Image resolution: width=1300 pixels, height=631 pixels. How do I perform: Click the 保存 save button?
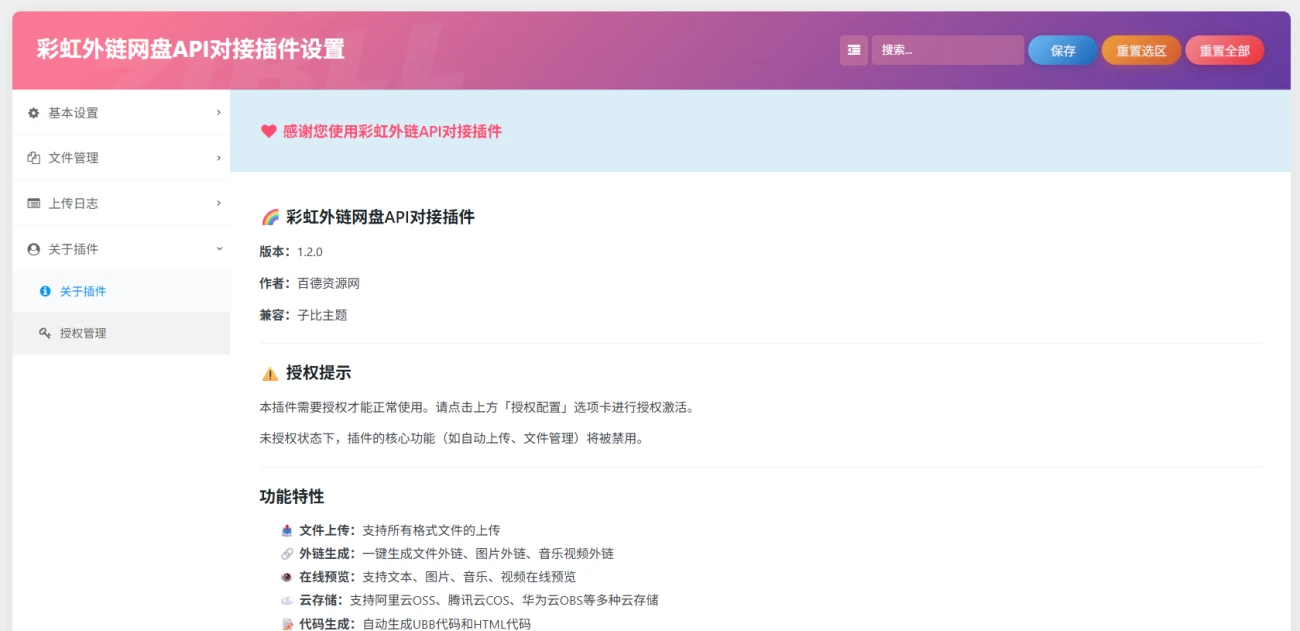pyautogui.click(x=1062, y=50)
